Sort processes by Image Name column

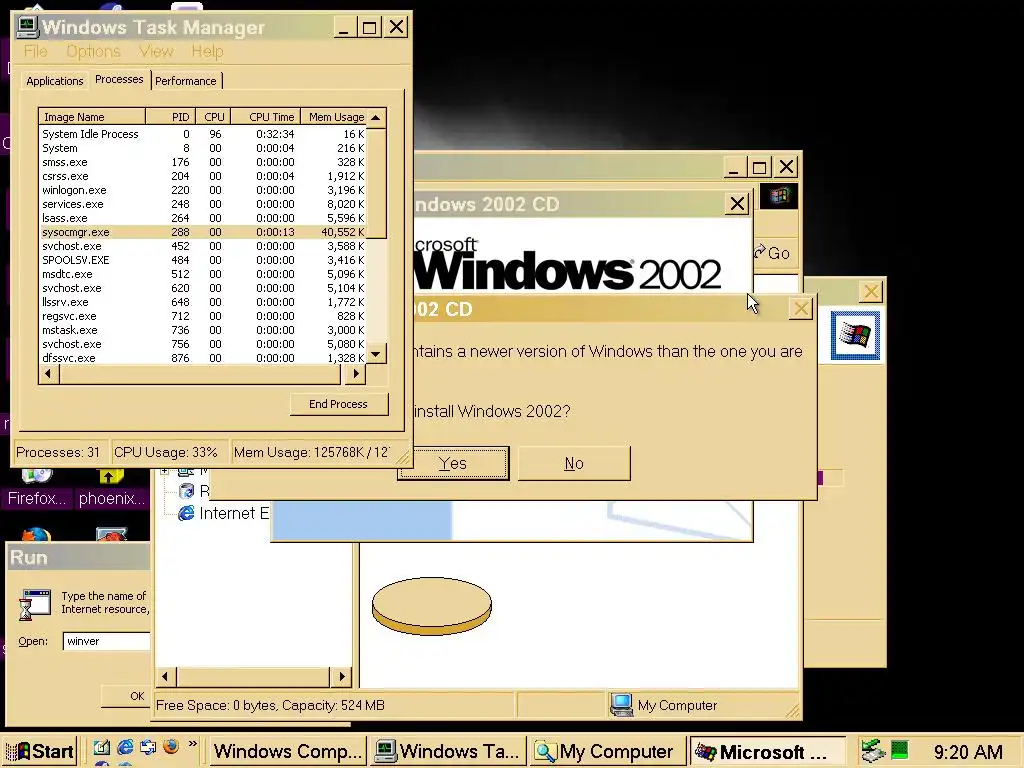click(x=91, y=117)
